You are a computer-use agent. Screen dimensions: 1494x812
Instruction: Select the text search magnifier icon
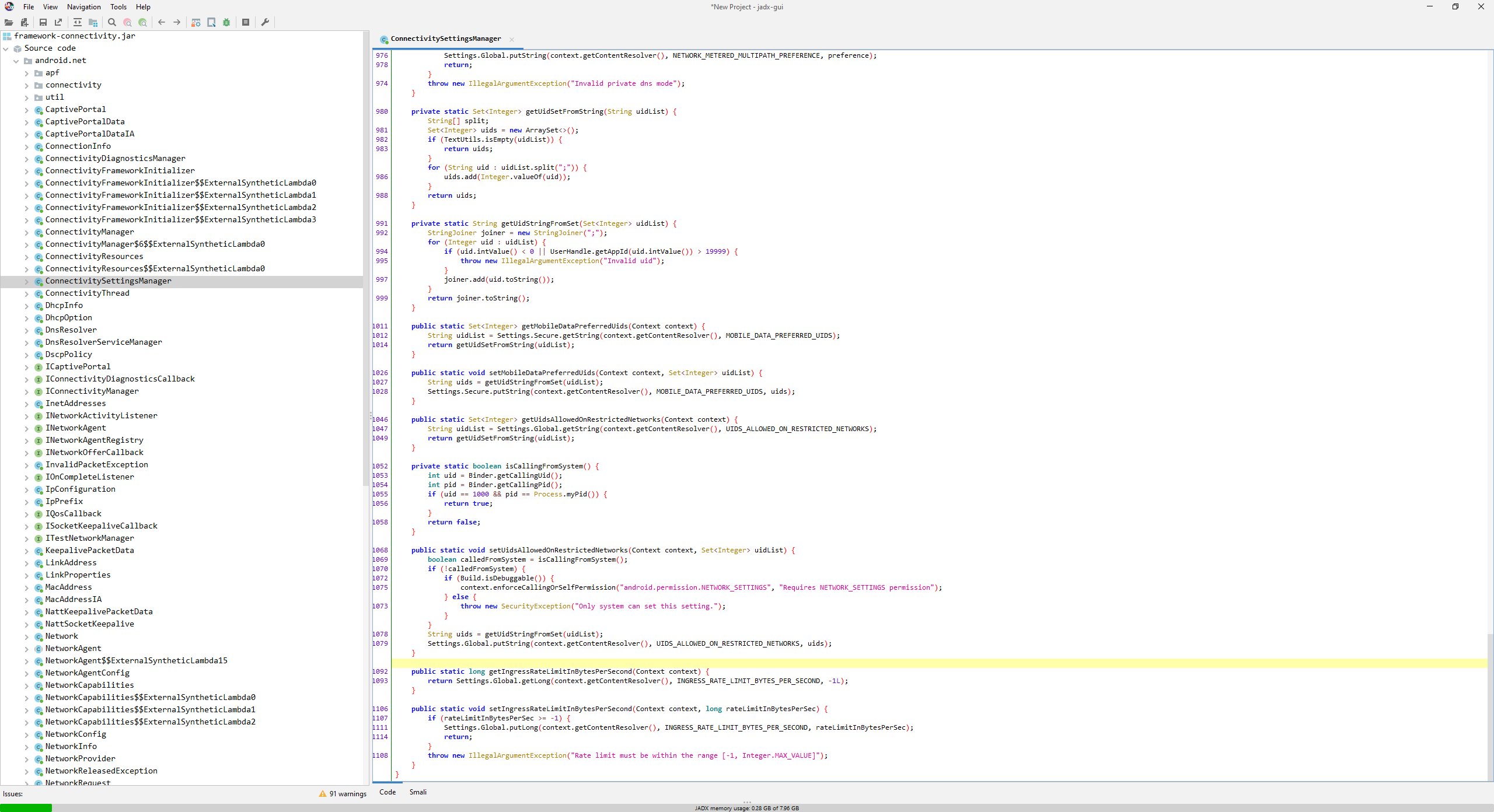[x=111, y=22]
